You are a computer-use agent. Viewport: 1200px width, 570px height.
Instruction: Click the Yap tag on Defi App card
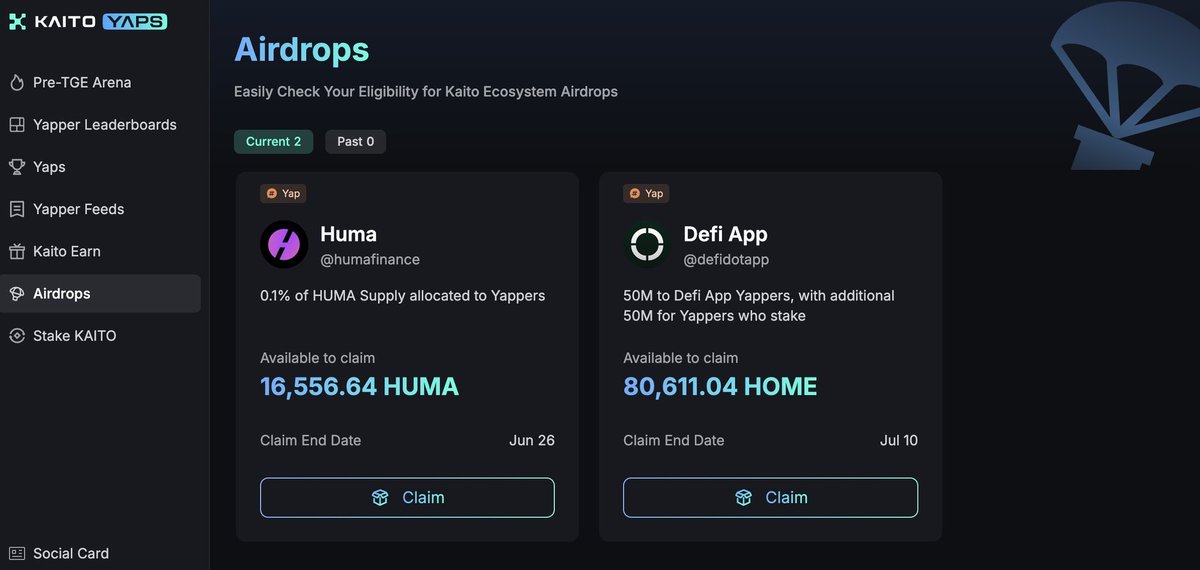[646, 194]
